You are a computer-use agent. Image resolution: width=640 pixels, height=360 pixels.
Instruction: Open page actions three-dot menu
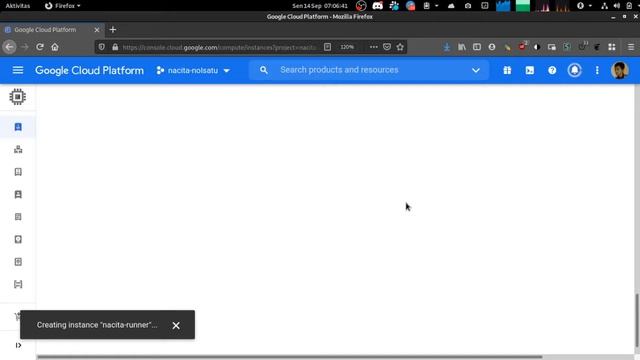pos(373,47)
